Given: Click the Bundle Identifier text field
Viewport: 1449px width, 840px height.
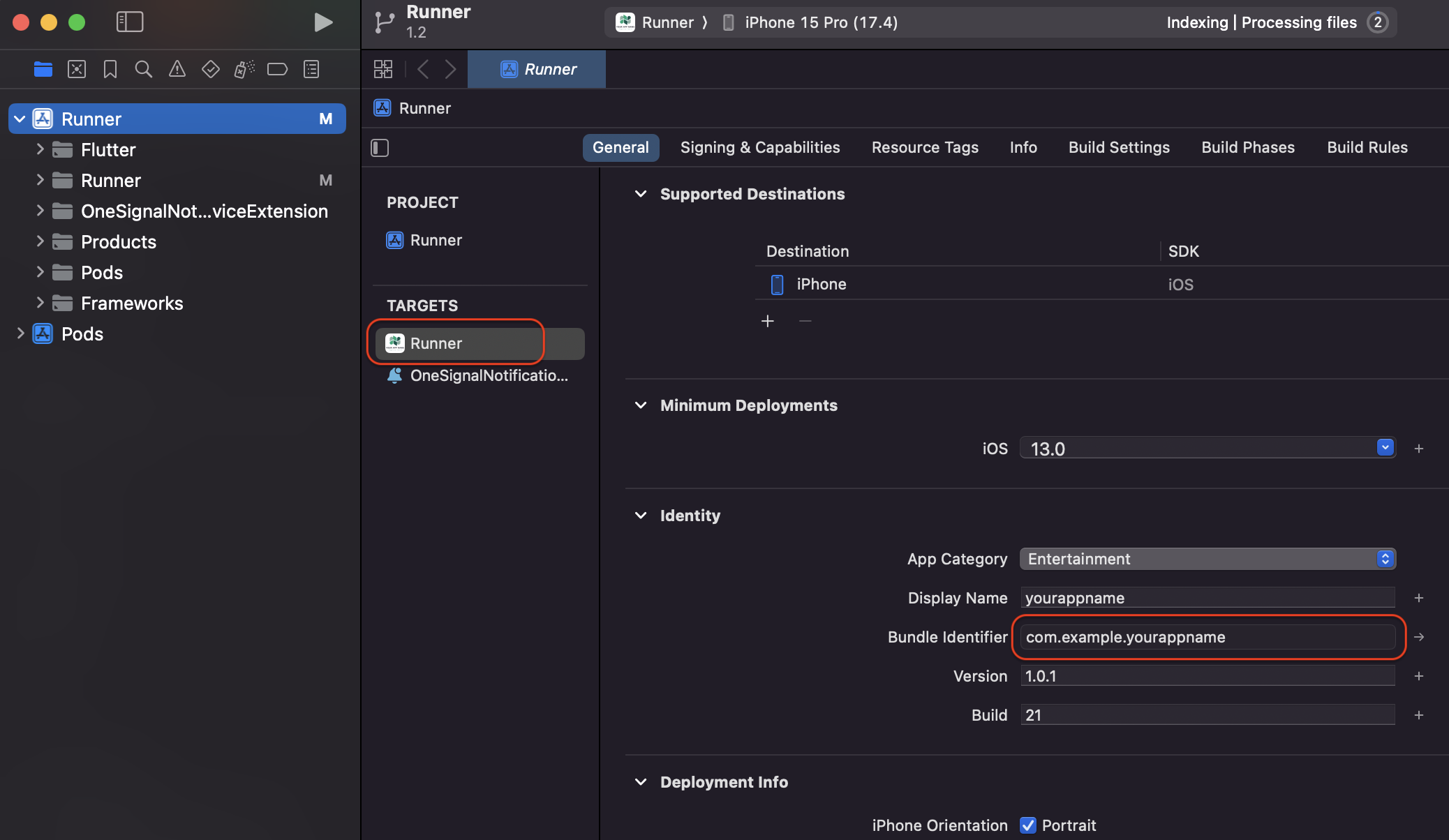Looking at the screenshot, I should tap(1207, 637).
